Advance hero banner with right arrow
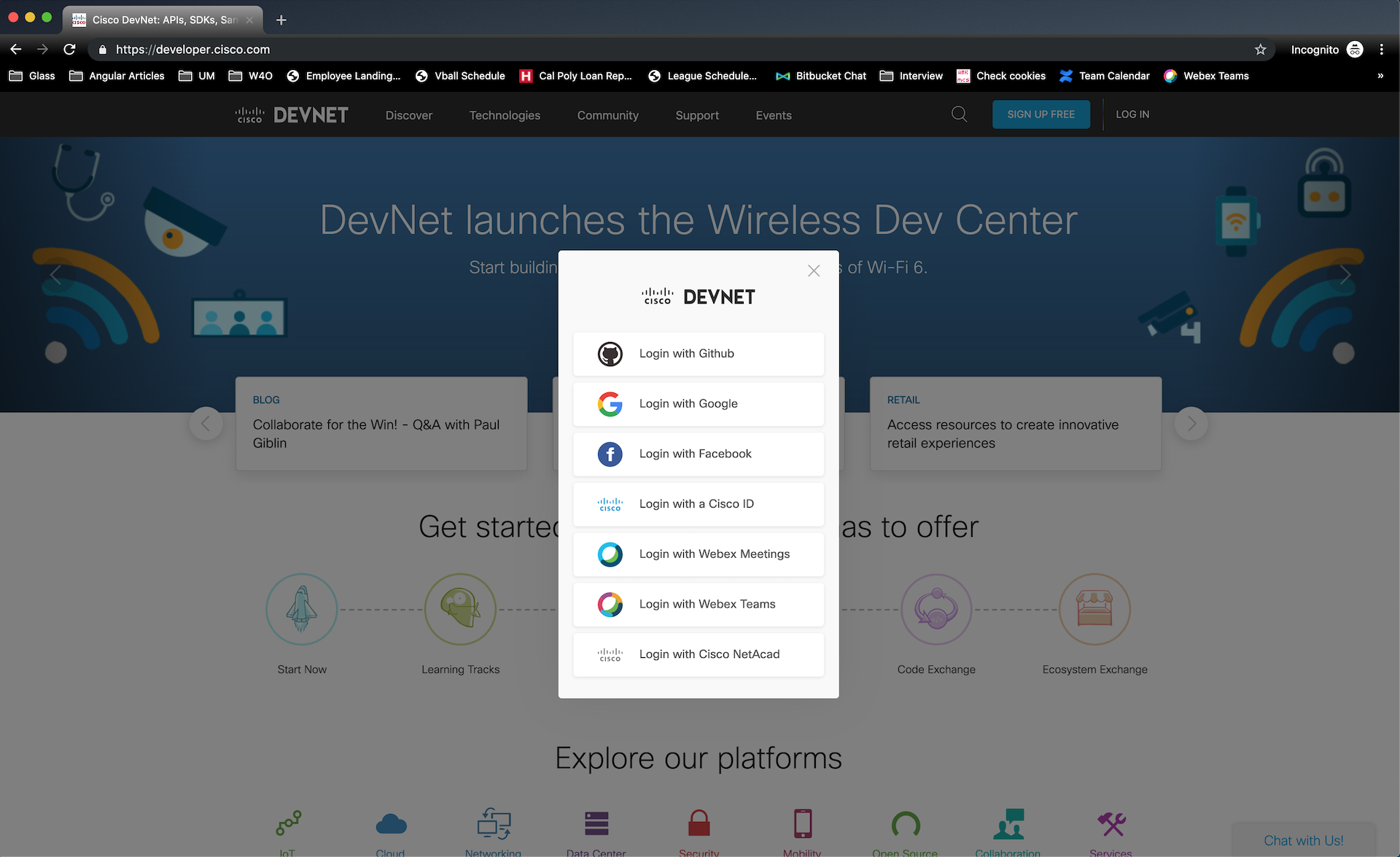Image resolution: width=1400 pixels, height=857 pixels. (x=1345, y=275)
